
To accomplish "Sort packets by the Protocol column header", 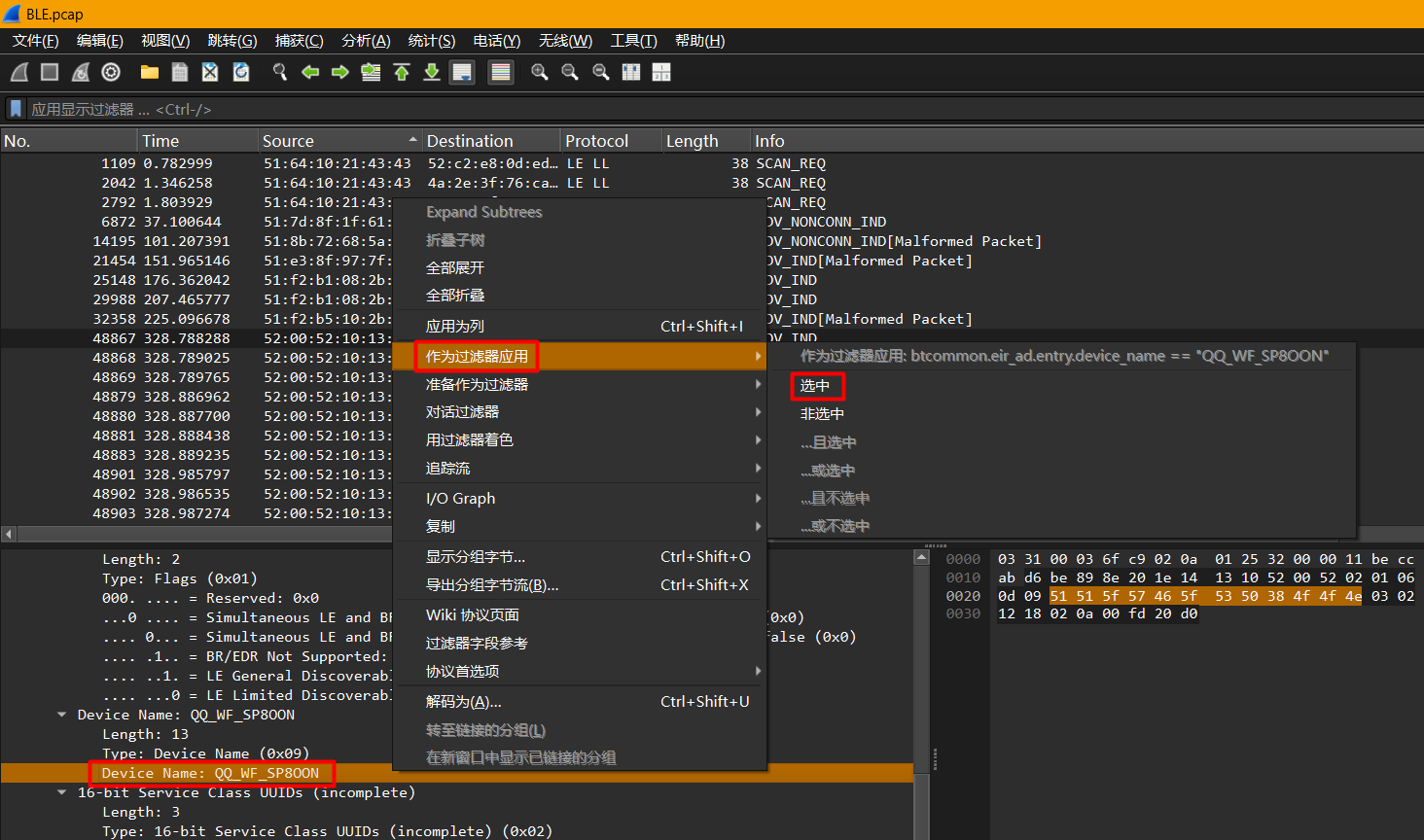I will pos(596,141).
